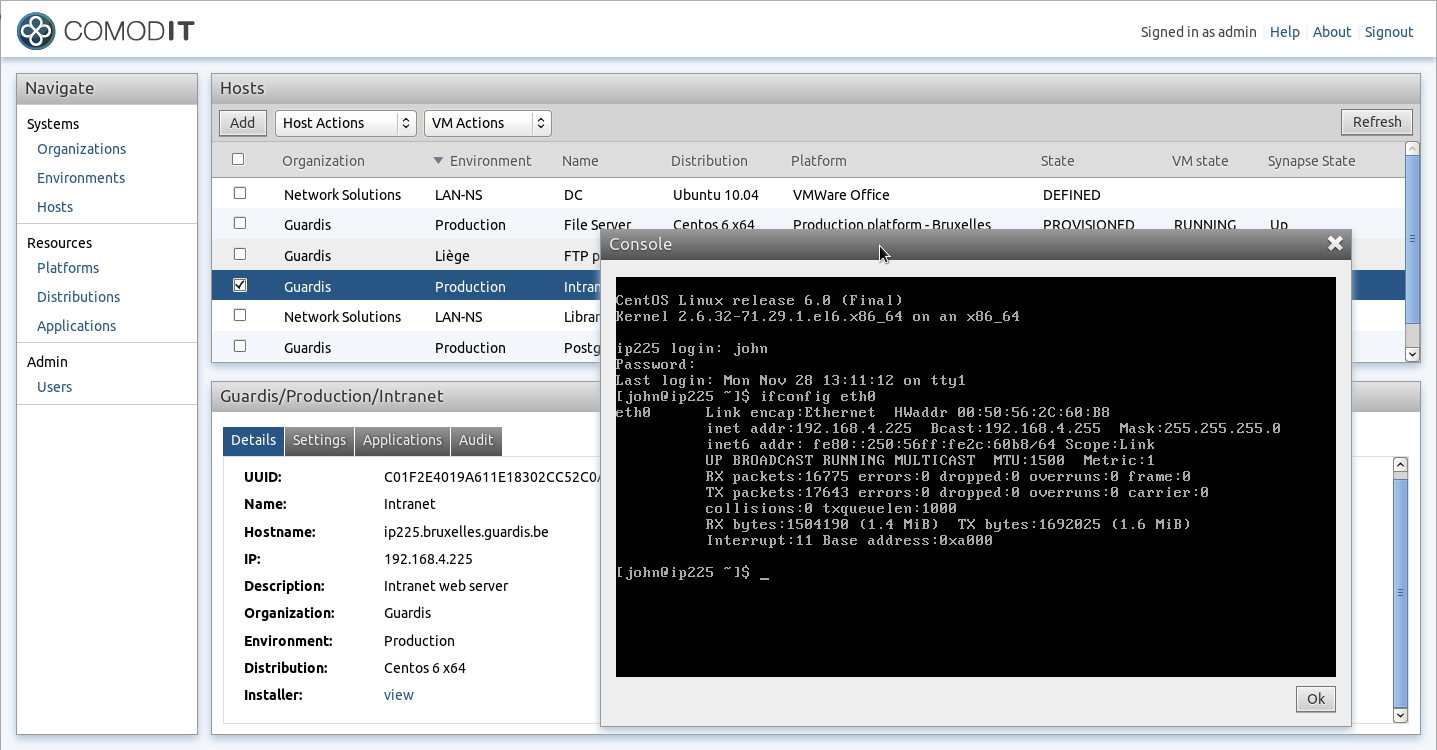Image resolution: width=1437 pixels, height=750 pixels.
Task: Sort by Platform column header
Action: point(818,161)
